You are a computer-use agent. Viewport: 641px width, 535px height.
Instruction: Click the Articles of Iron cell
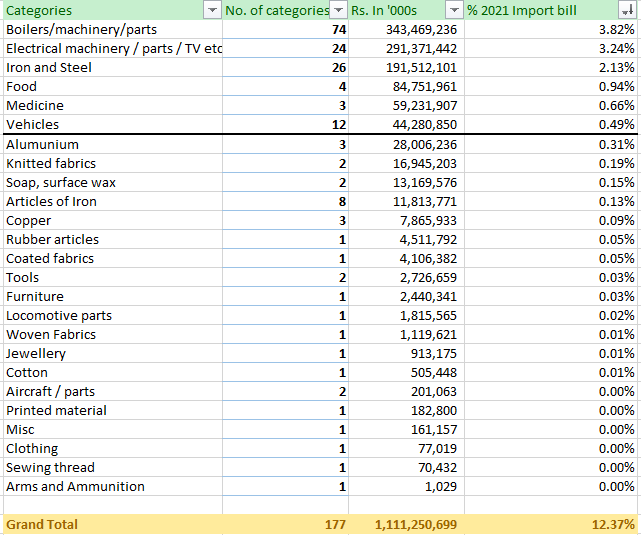point(113,201)
